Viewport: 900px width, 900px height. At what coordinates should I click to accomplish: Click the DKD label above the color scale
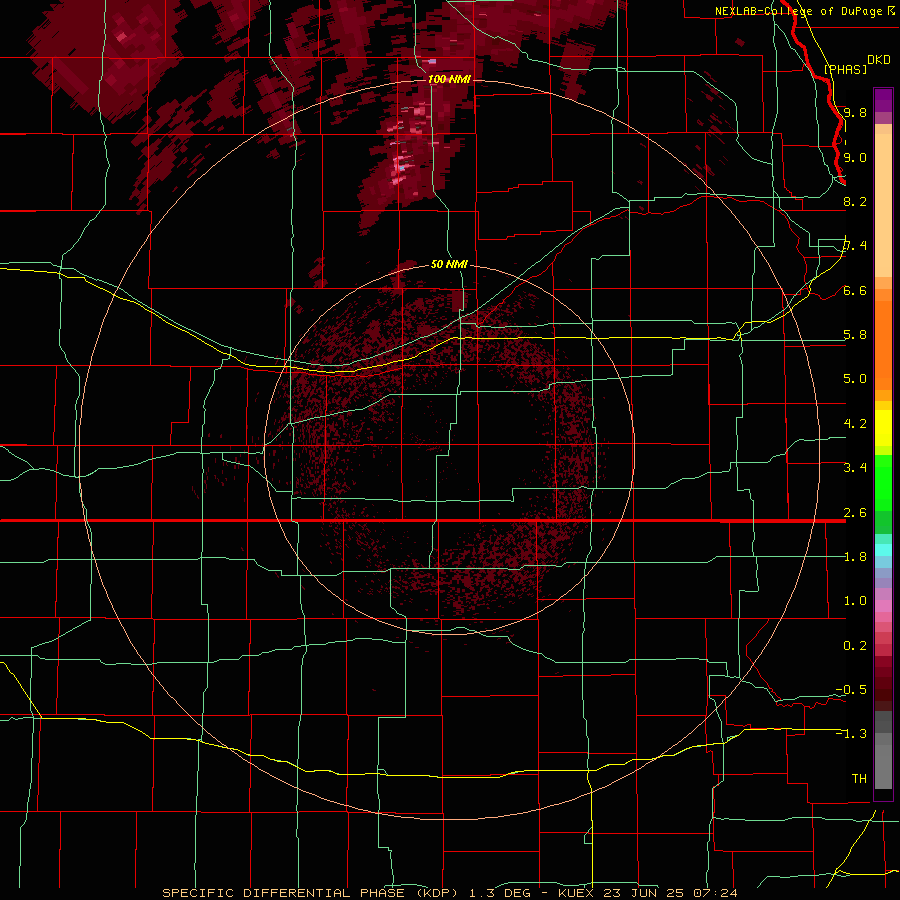pos(879,60)
